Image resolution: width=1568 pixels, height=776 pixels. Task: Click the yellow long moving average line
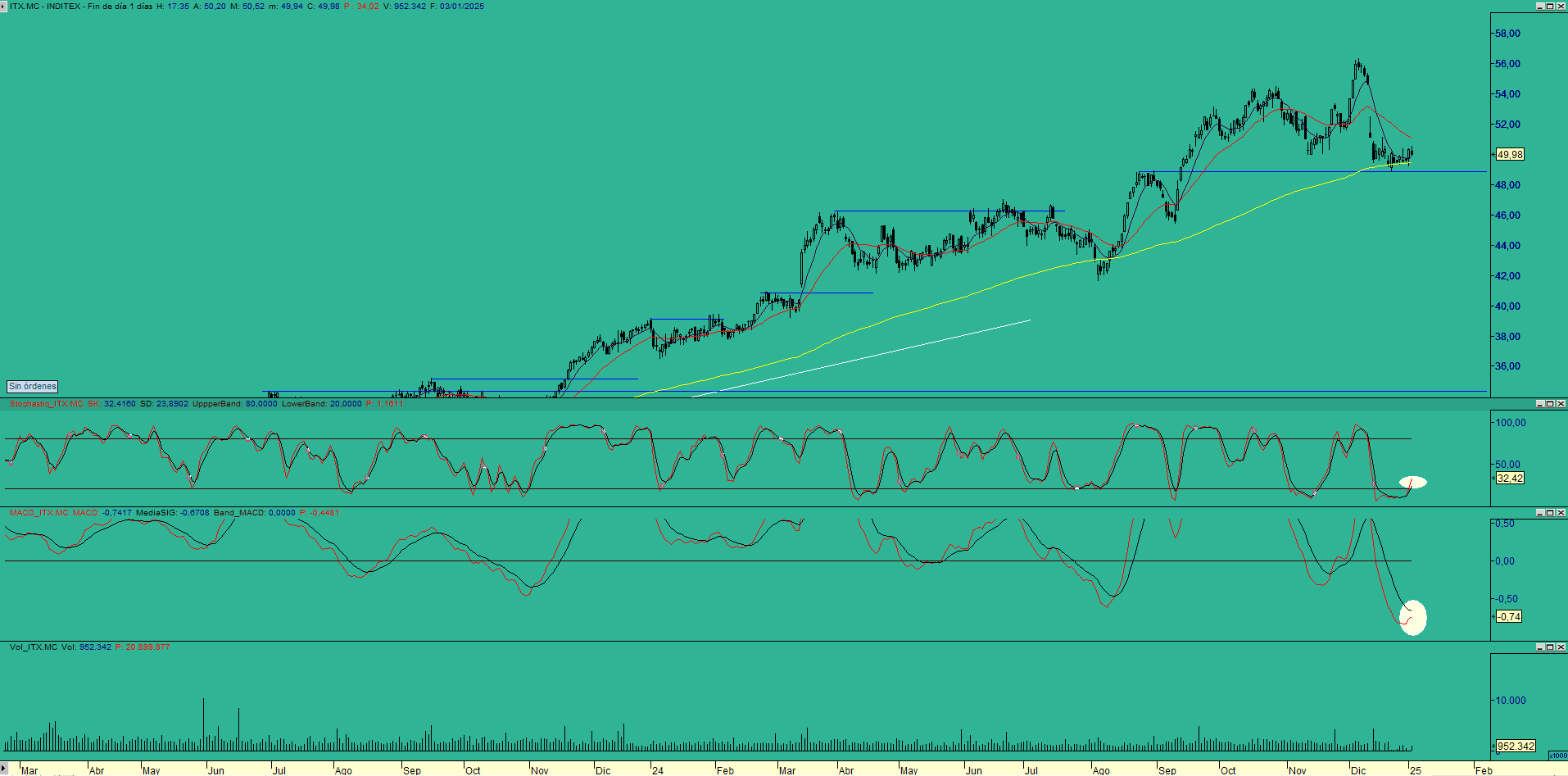pos(1024,276)
